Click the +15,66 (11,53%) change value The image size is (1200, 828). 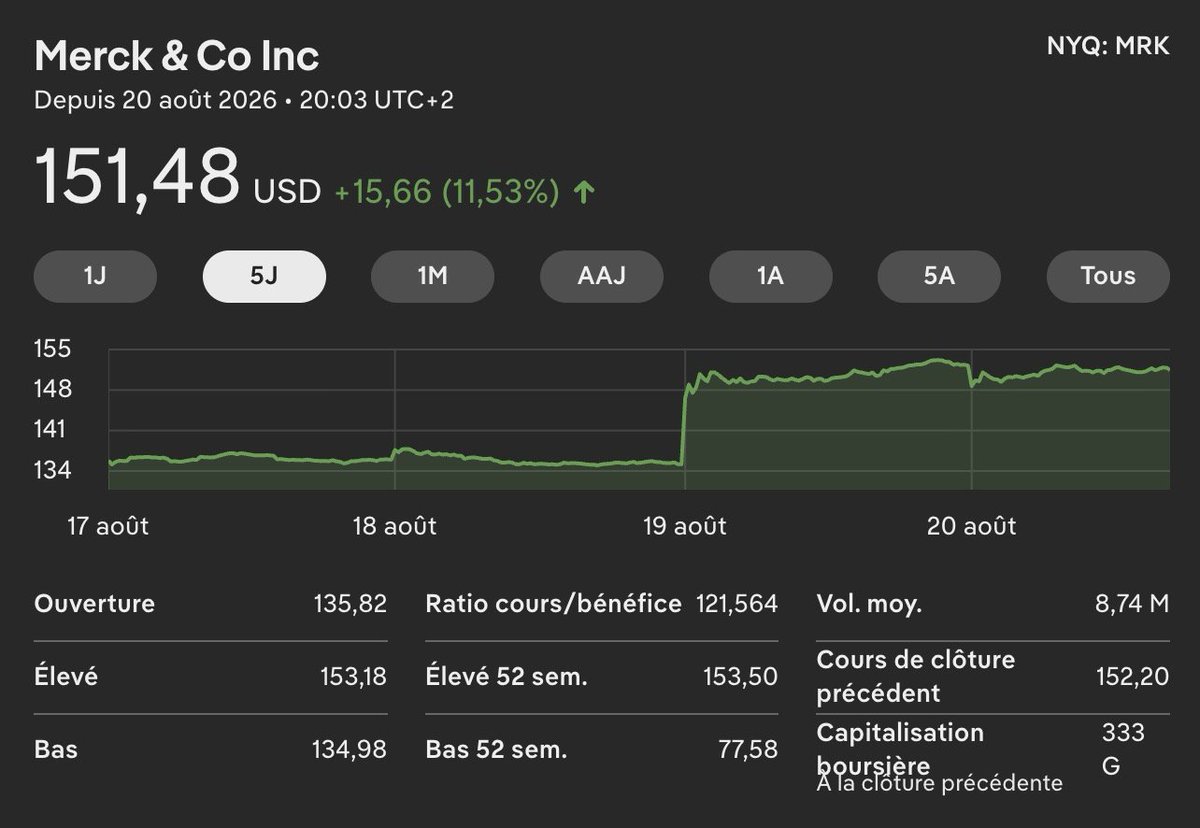coord(446,192)
